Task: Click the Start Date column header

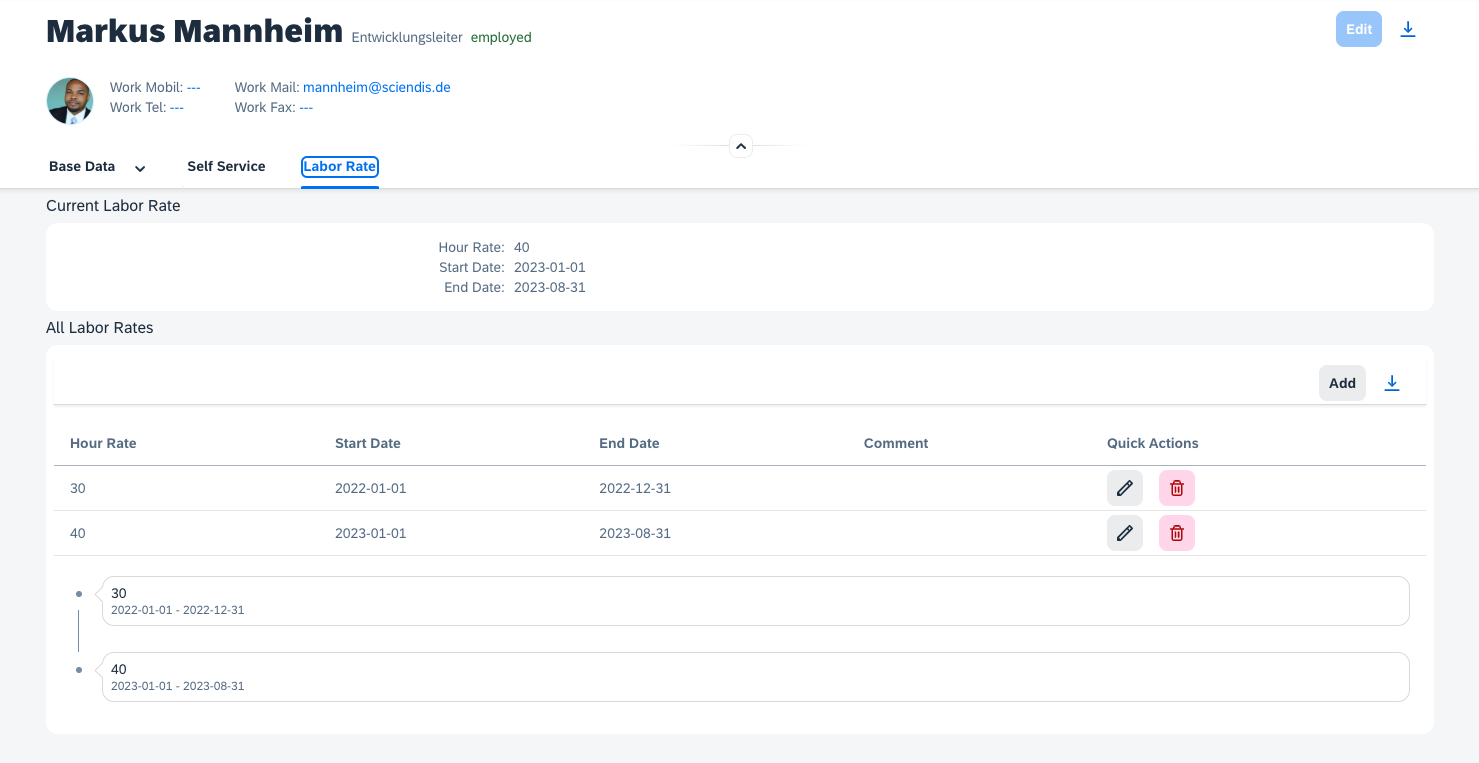Action: coord(367,443)
